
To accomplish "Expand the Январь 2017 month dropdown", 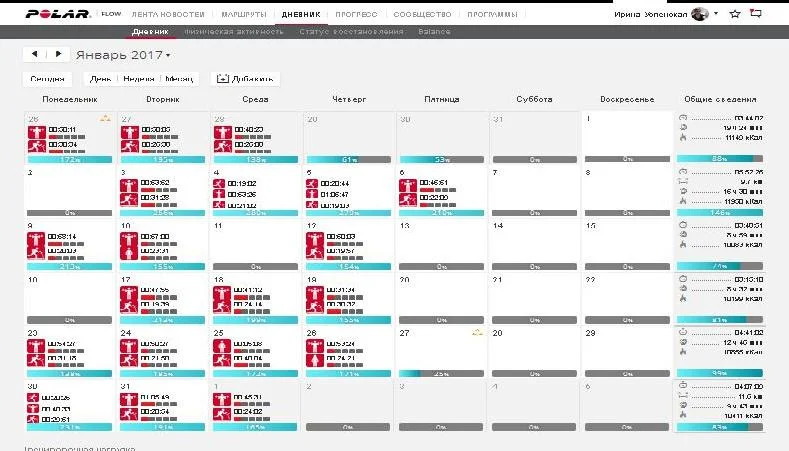I will [x=168, y=55].
